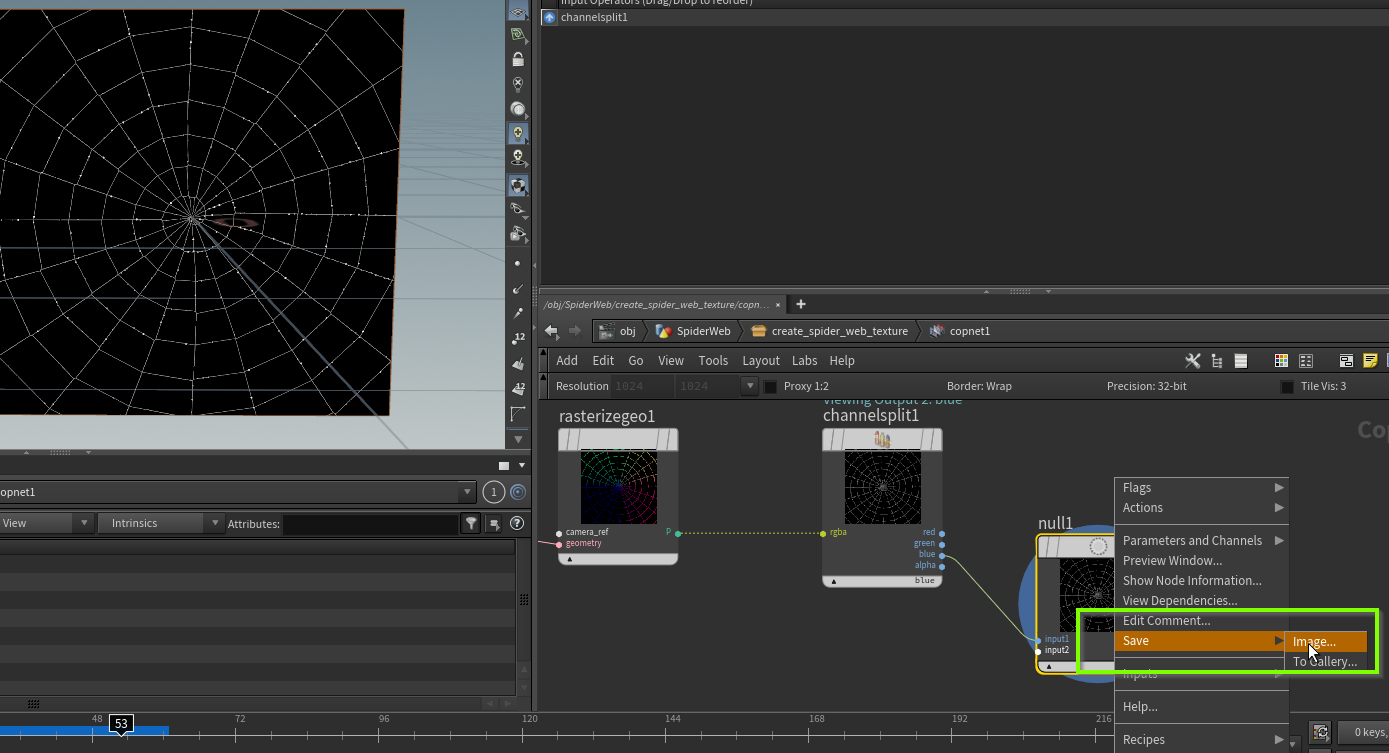Screen dimensions: 1389x753
Task: Open the Layout menu
Action: coord(761,361)
